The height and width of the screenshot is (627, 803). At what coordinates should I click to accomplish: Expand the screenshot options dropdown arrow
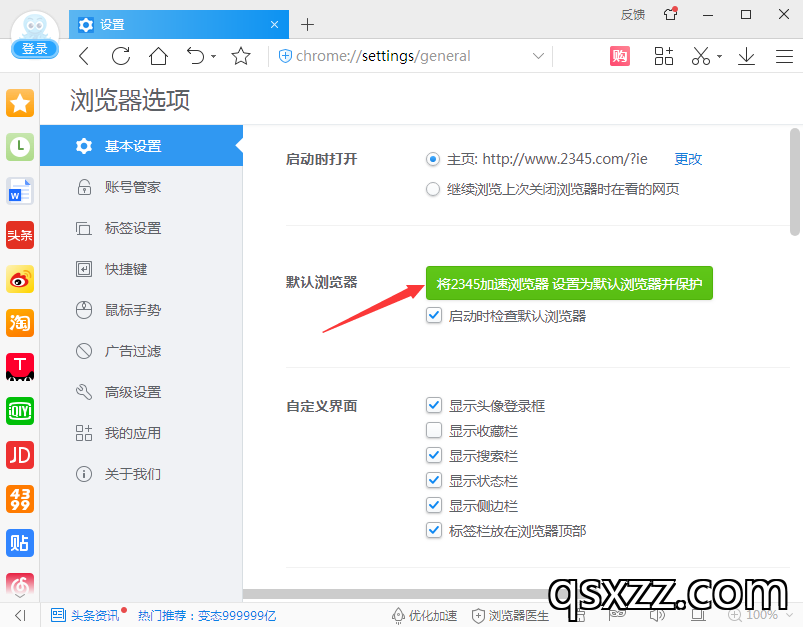tap(719, 56)
